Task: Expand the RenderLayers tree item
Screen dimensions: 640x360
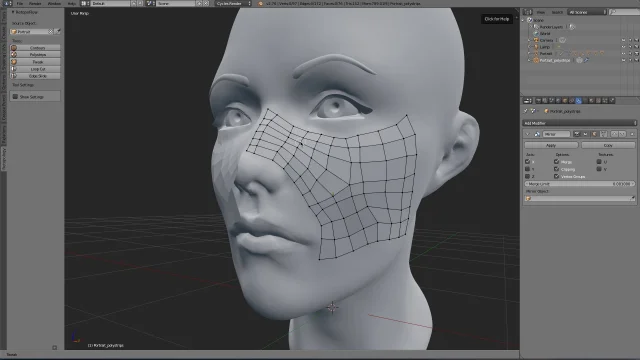Action: click(x=531, y=27)
